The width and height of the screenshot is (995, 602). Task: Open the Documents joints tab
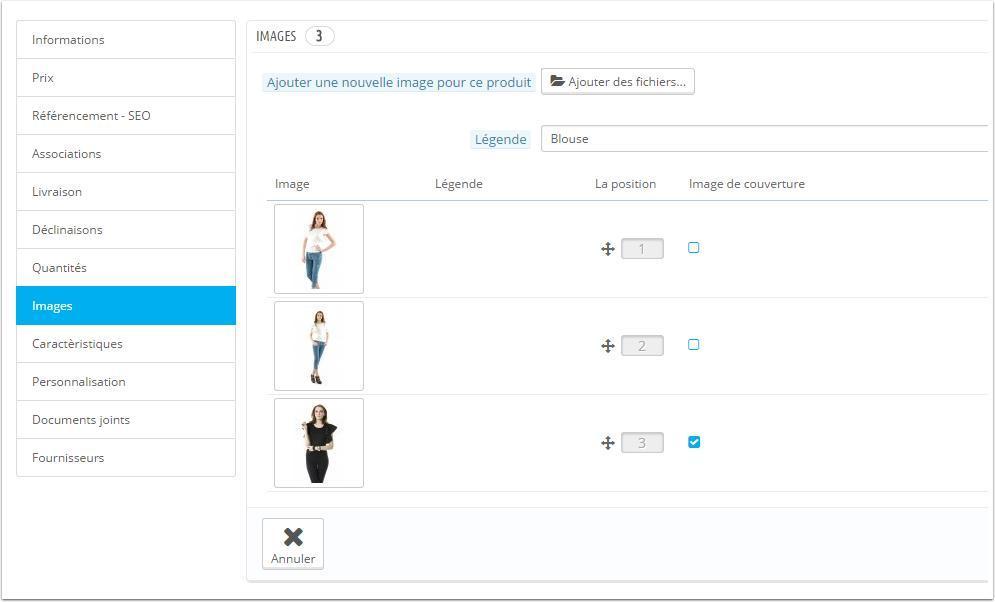pos(126,420)
